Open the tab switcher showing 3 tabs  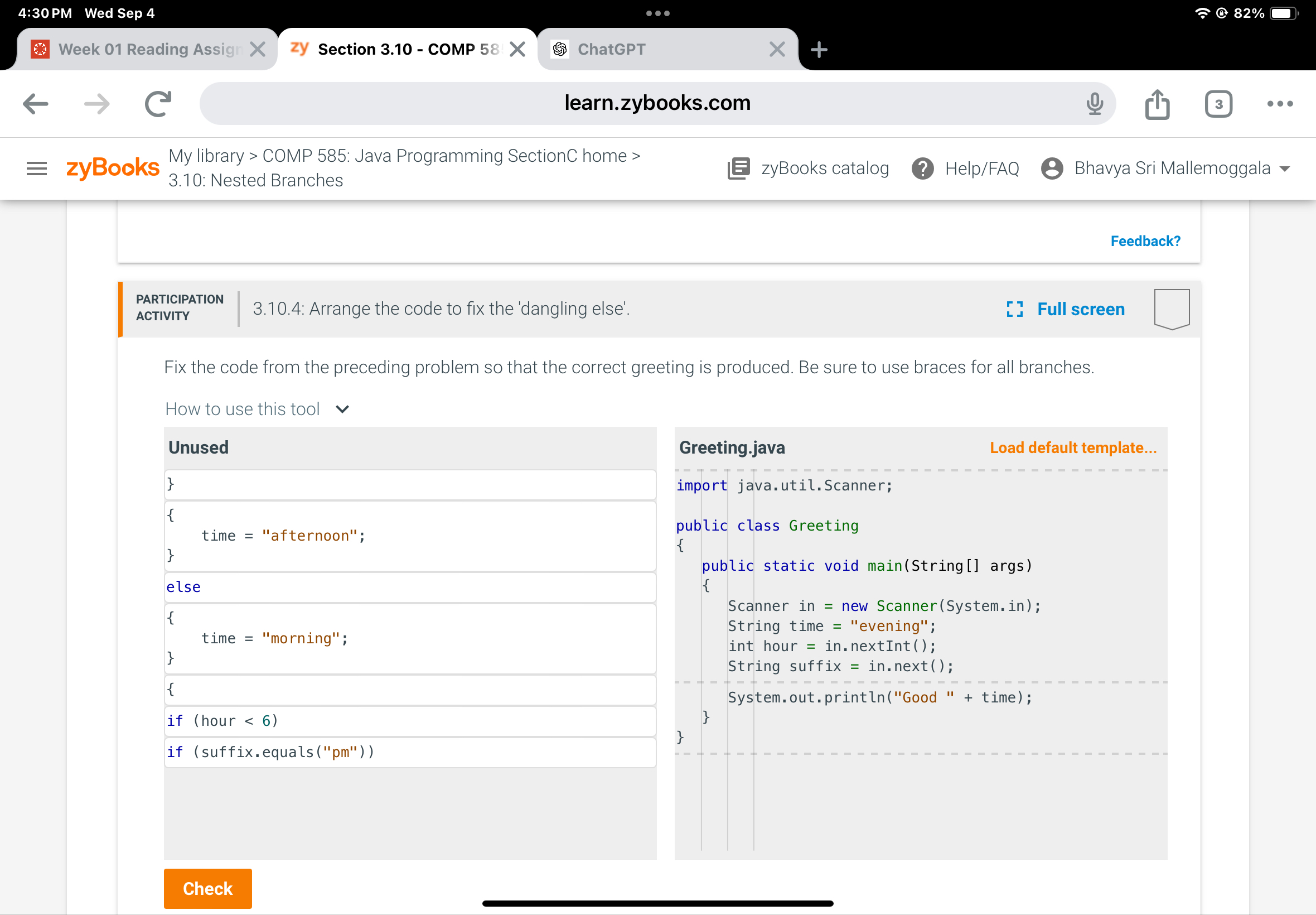(1218, 104)
